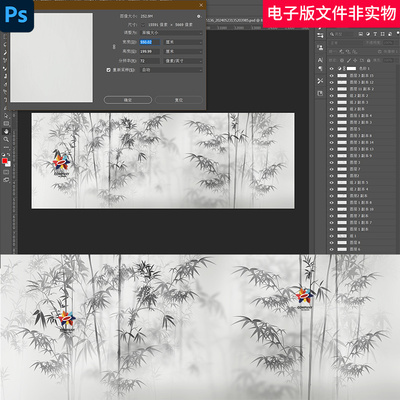Select the Hand tool in the toolbar
Viewport: 400px width, 400px height.
6,131
